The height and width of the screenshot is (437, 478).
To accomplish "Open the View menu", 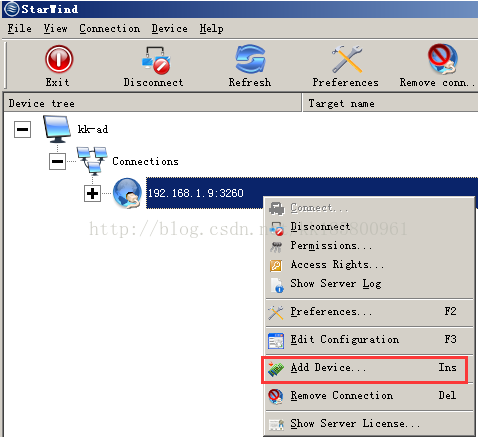I will coord(55,29).
